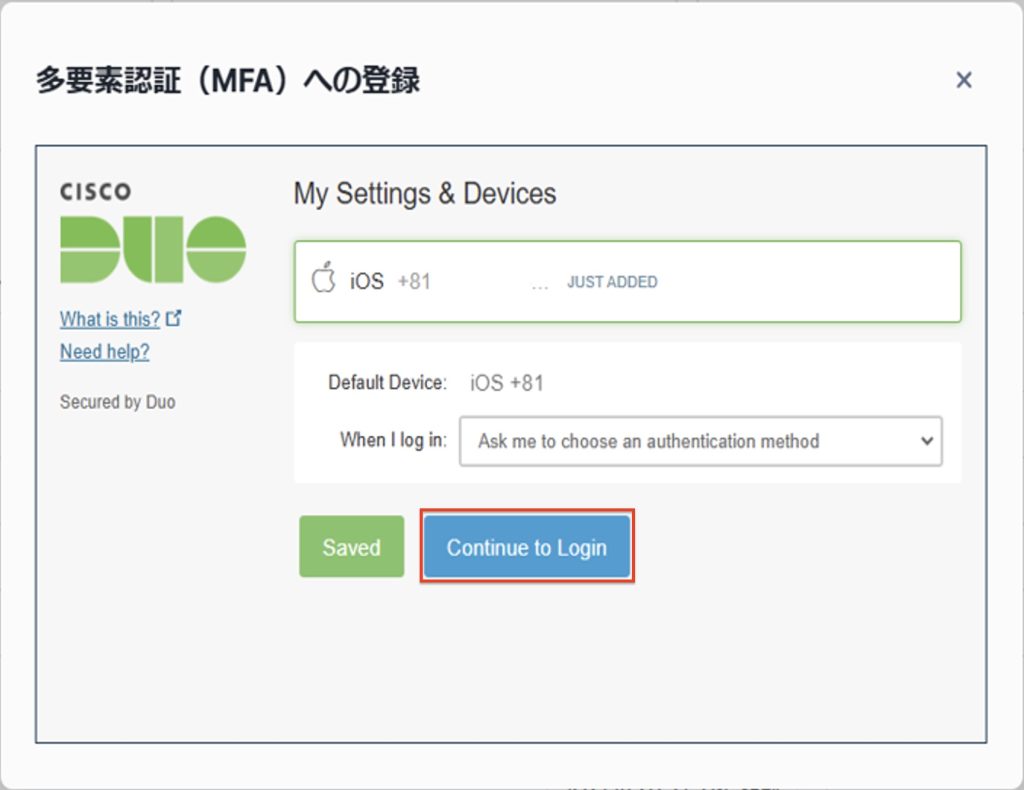Click the CISCO wordmark above the Duo logo
The image size is (1024, 790).
point(95,191)
